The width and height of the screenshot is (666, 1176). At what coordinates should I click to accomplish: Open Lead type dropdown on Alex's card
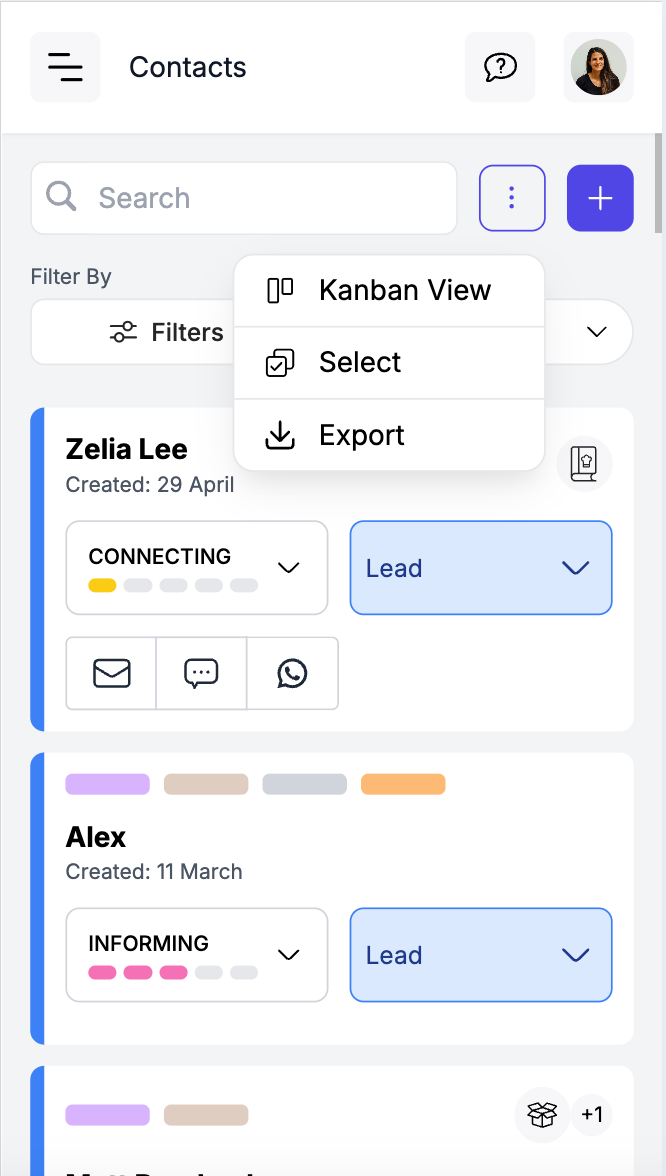tap(481, 955)
